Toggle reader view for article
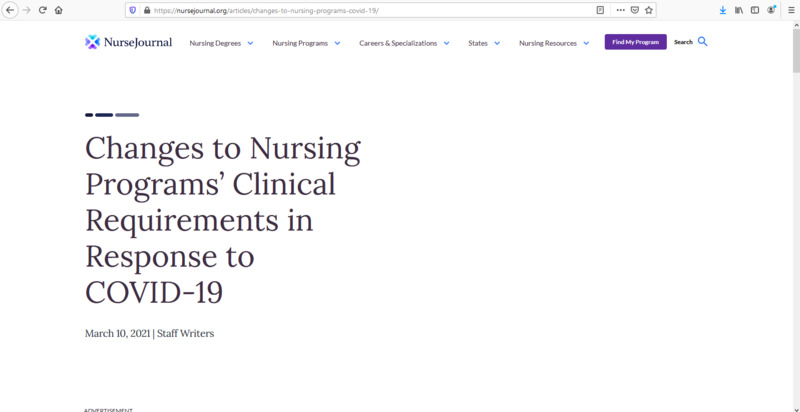This screenshot has height=412, width=800. [600, 10]
